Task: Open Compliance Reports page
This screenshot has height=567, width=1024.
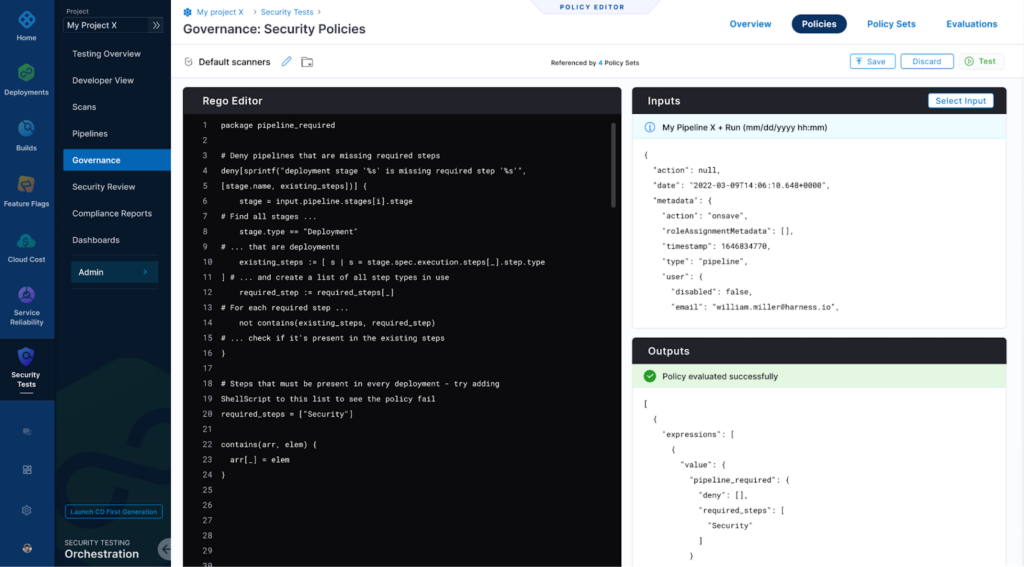Action: pos(112,214)
